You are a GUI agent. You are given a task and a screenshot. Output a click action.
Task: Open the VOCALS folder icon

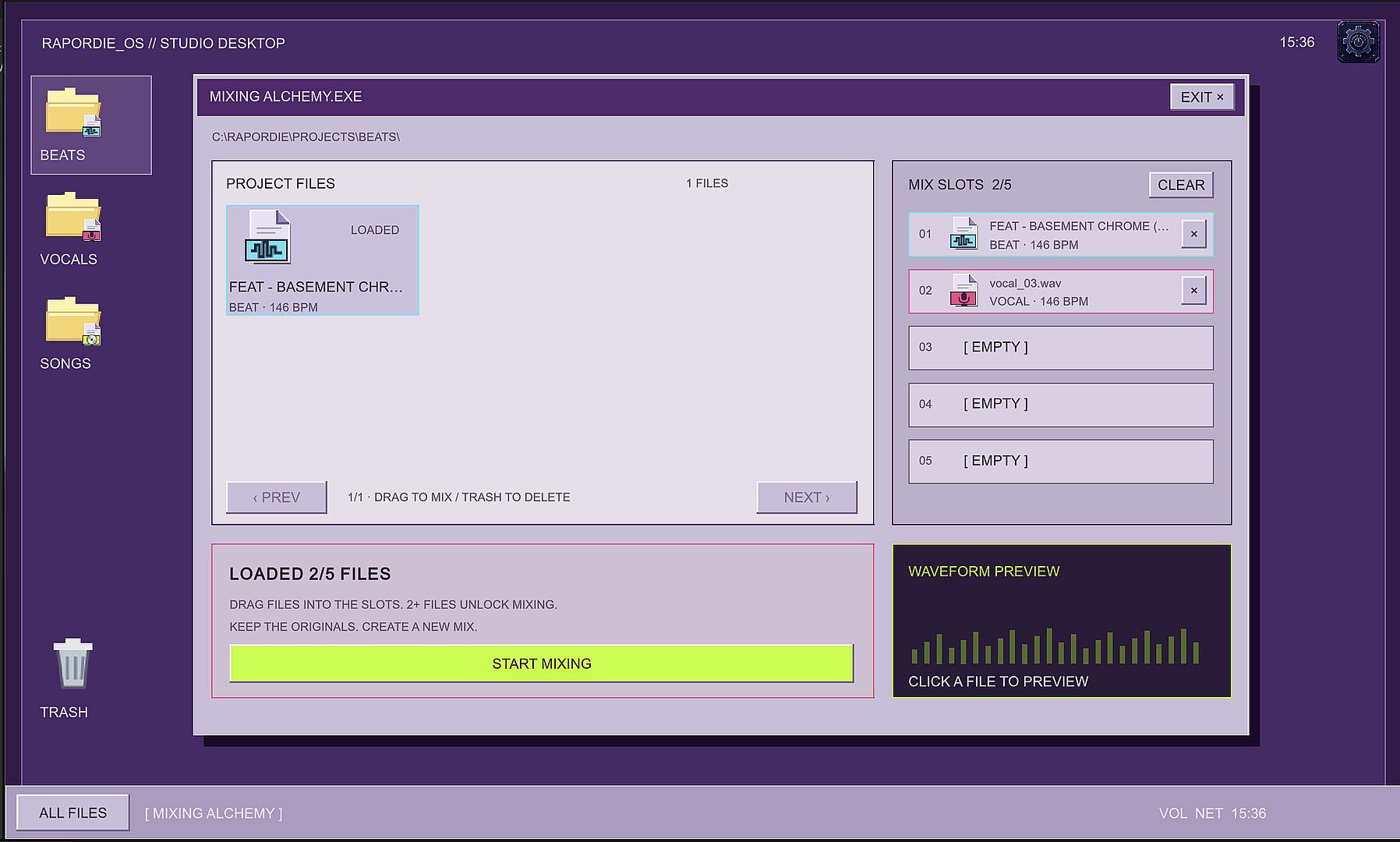[73, 216]
